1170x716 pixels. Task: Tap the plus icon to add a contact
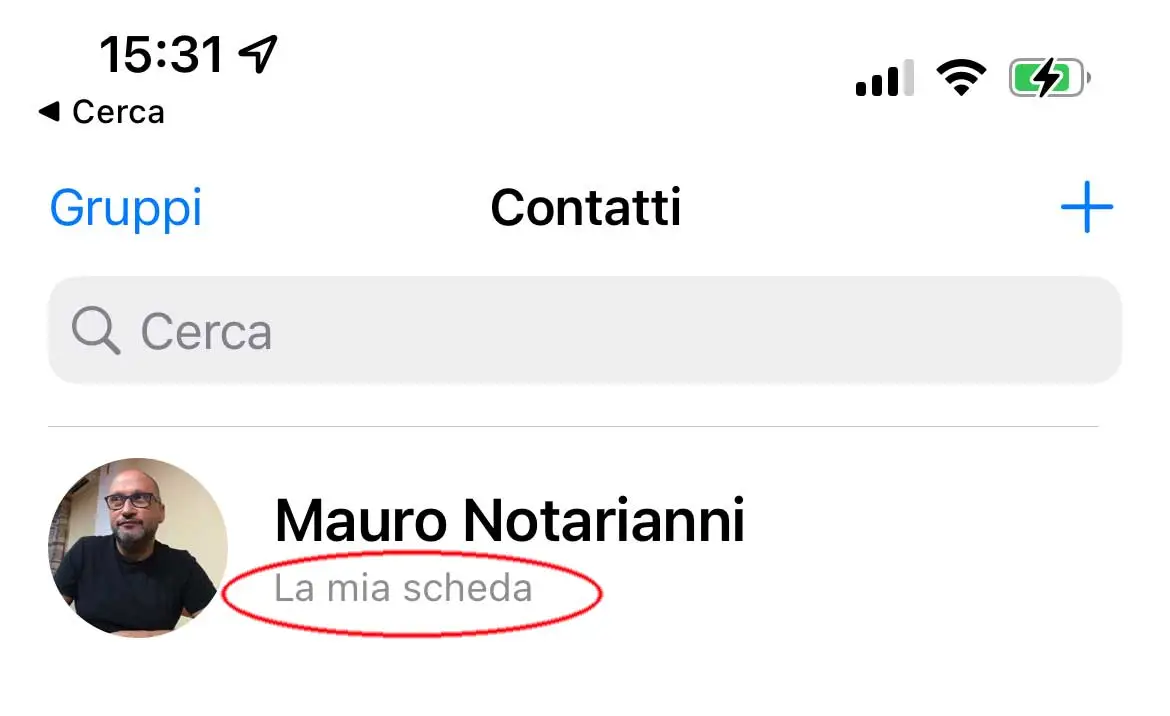click(1089, 208)
